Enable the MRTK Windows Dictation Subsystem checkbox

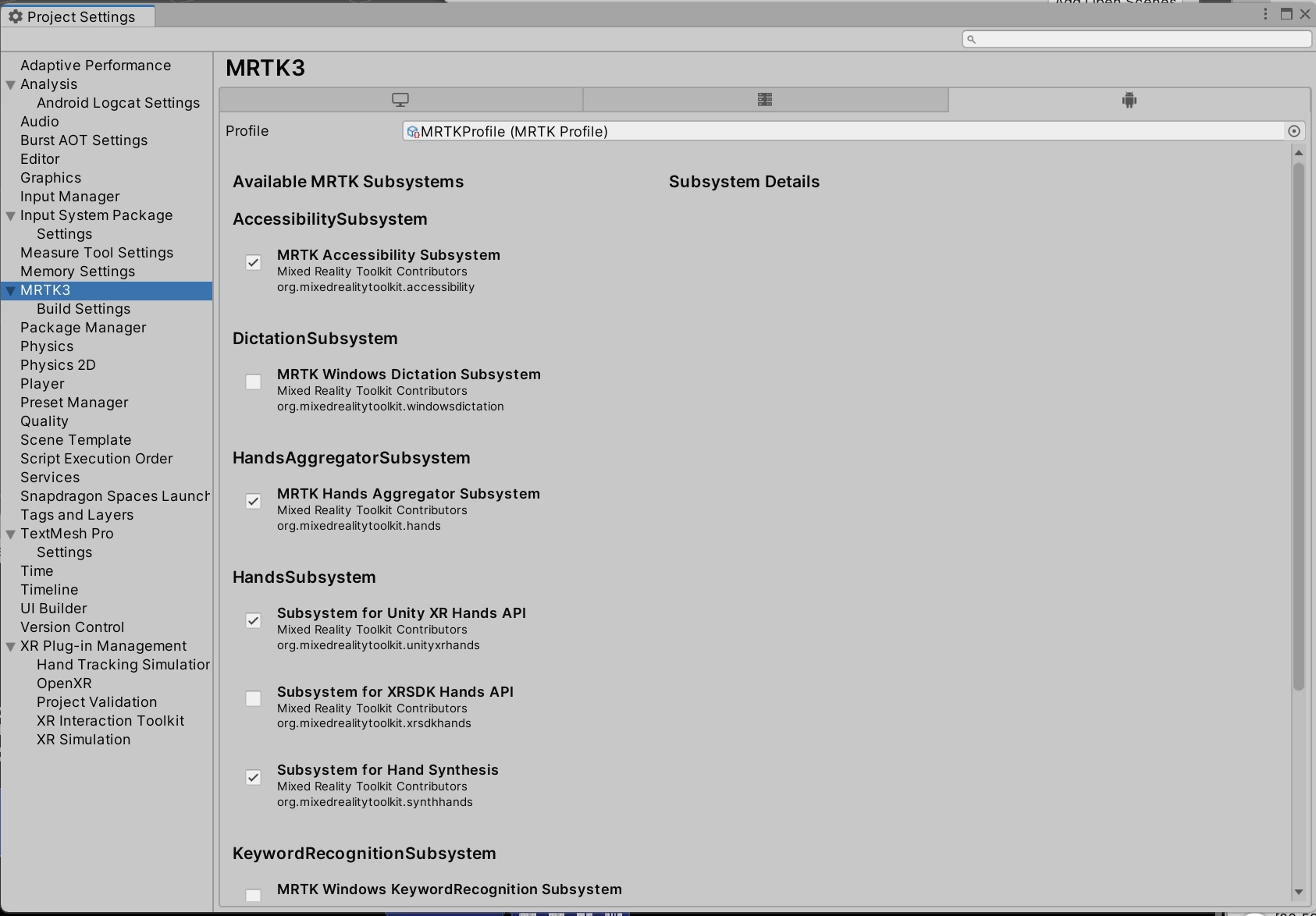tap(253, 382)
